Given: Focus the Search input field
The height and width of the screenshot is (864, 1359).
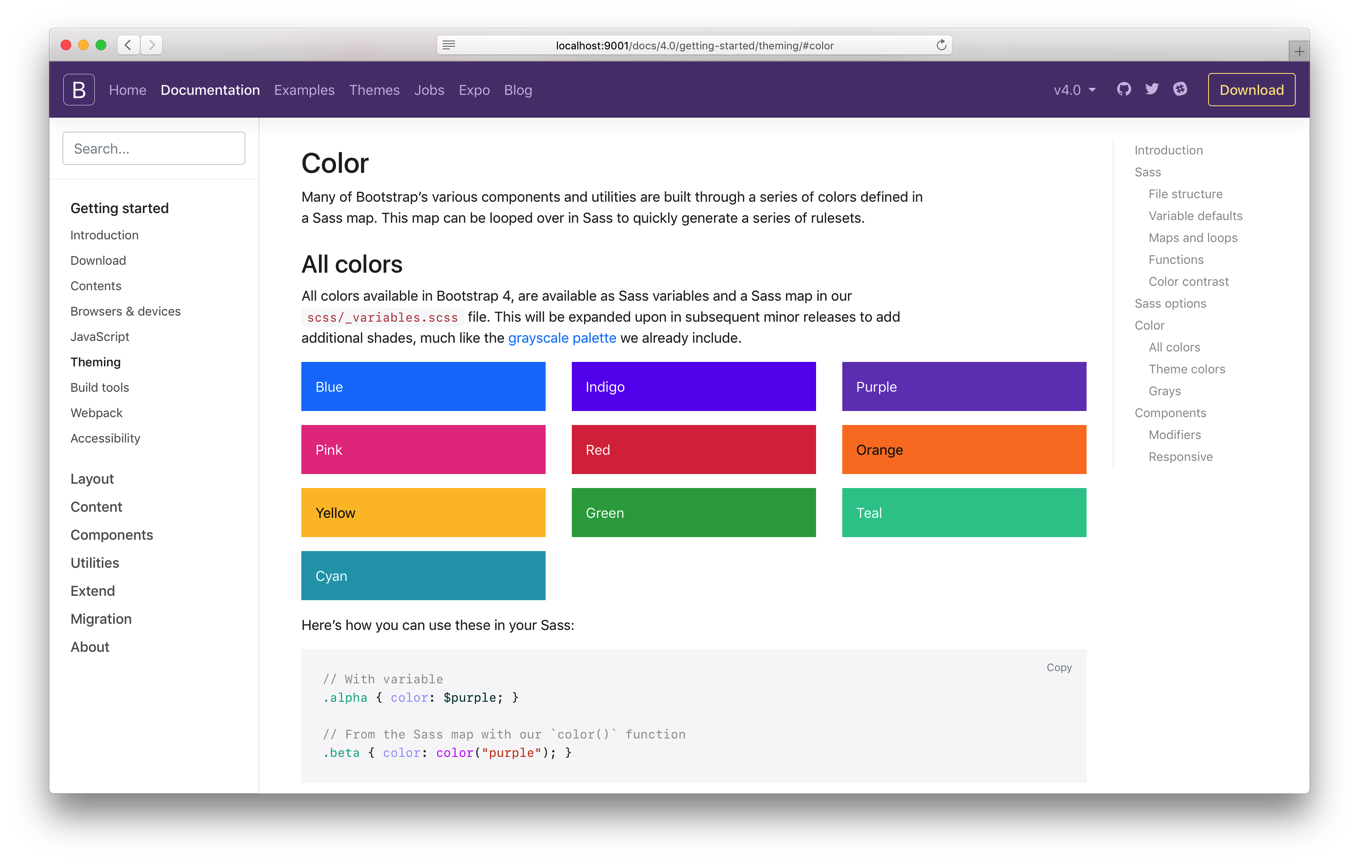Looking at the screenshot, I should [x=154, y=149].
